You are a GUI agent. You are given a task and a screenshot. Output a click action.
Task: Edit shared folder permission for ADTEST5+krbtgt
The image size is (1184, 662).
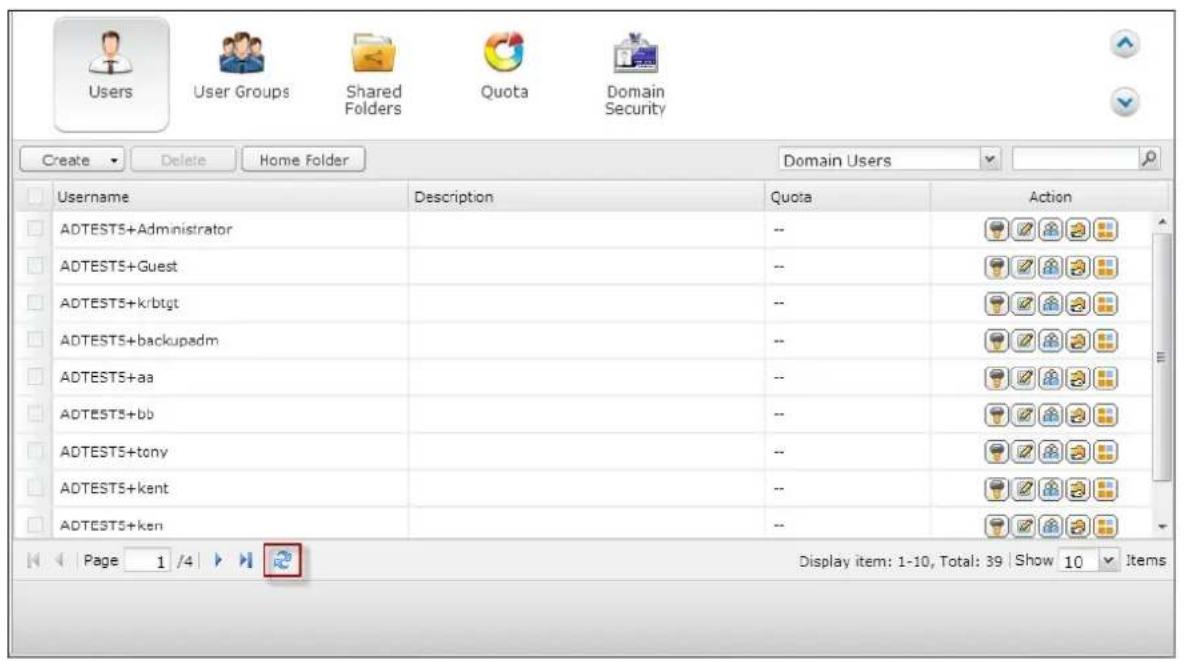coord(1078,303)
